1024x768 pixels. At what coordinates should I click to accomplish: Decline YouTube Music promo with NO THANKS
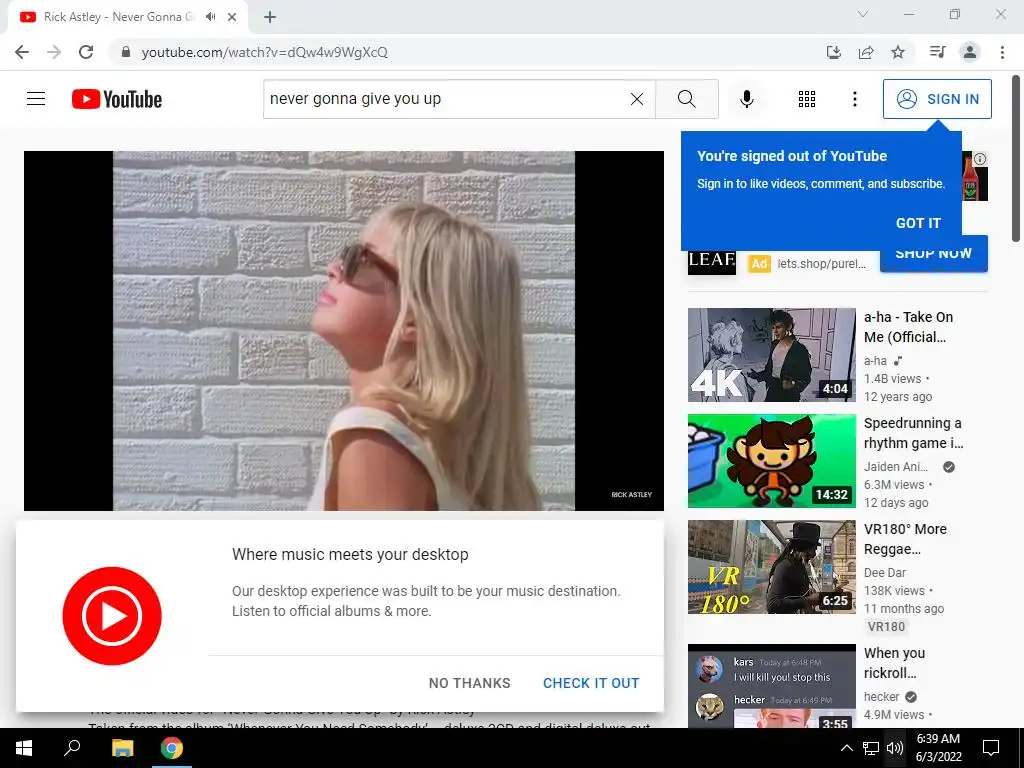coord(470,683)
